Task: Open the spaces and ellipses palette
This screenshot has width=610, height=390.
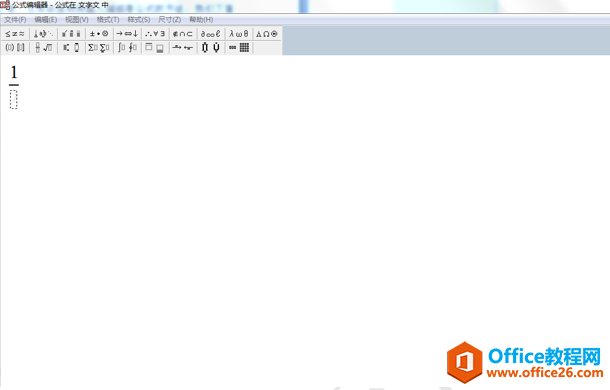Action: (43, 34)
